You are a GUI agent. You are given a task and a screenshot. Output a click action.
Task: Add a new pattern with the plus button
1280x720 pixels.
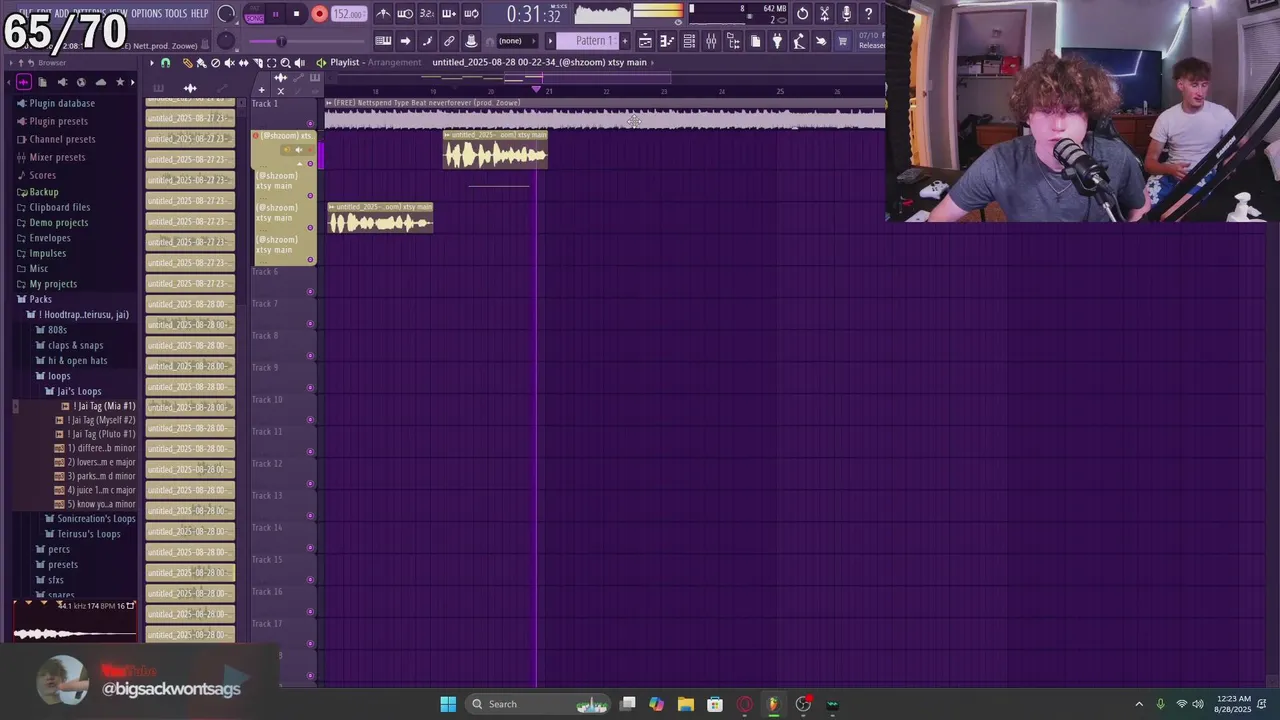pos(626,41)
